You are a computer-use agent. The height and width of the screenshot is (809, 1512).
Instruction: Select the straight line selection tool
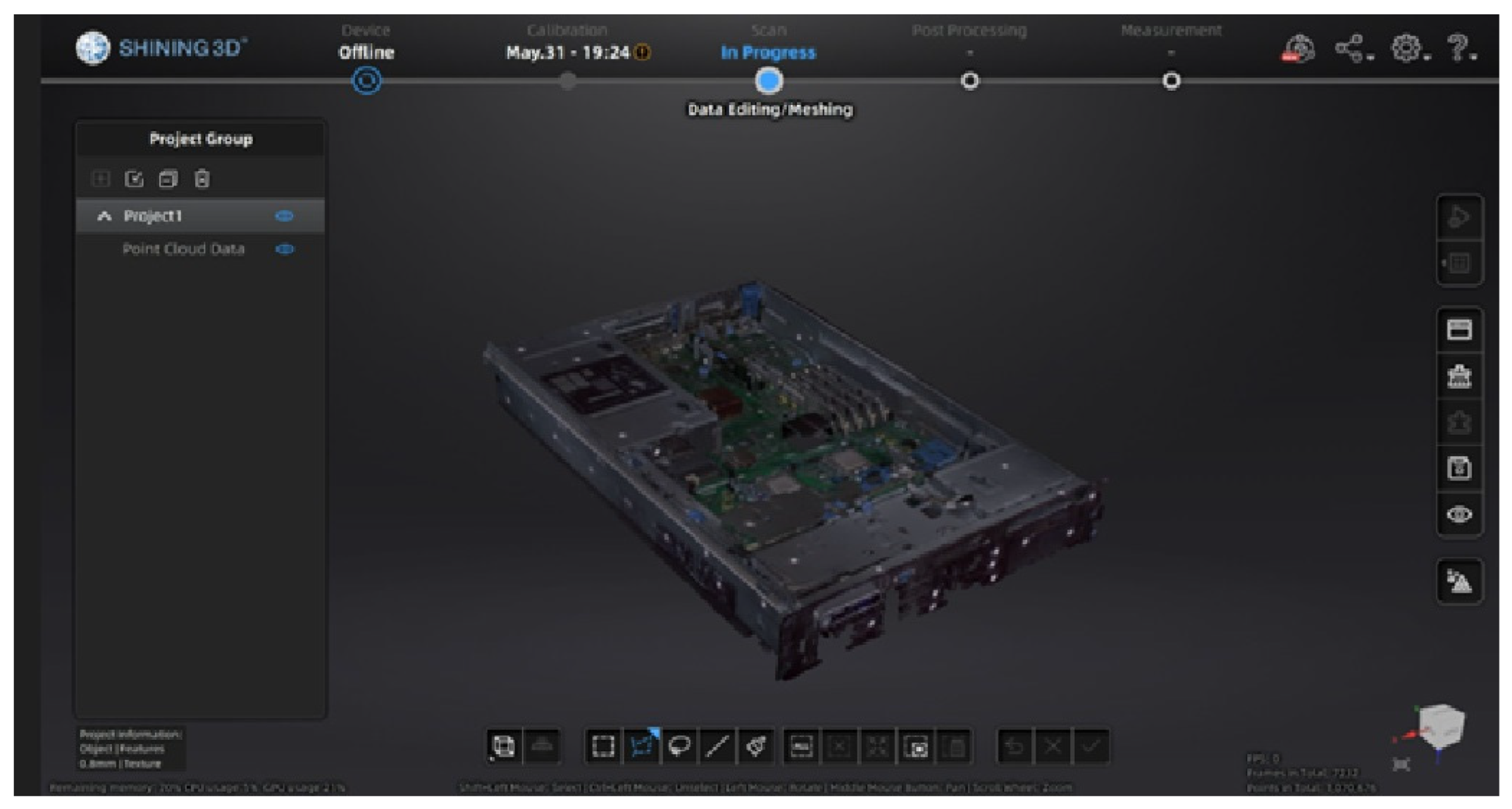[x=718, y=746]
